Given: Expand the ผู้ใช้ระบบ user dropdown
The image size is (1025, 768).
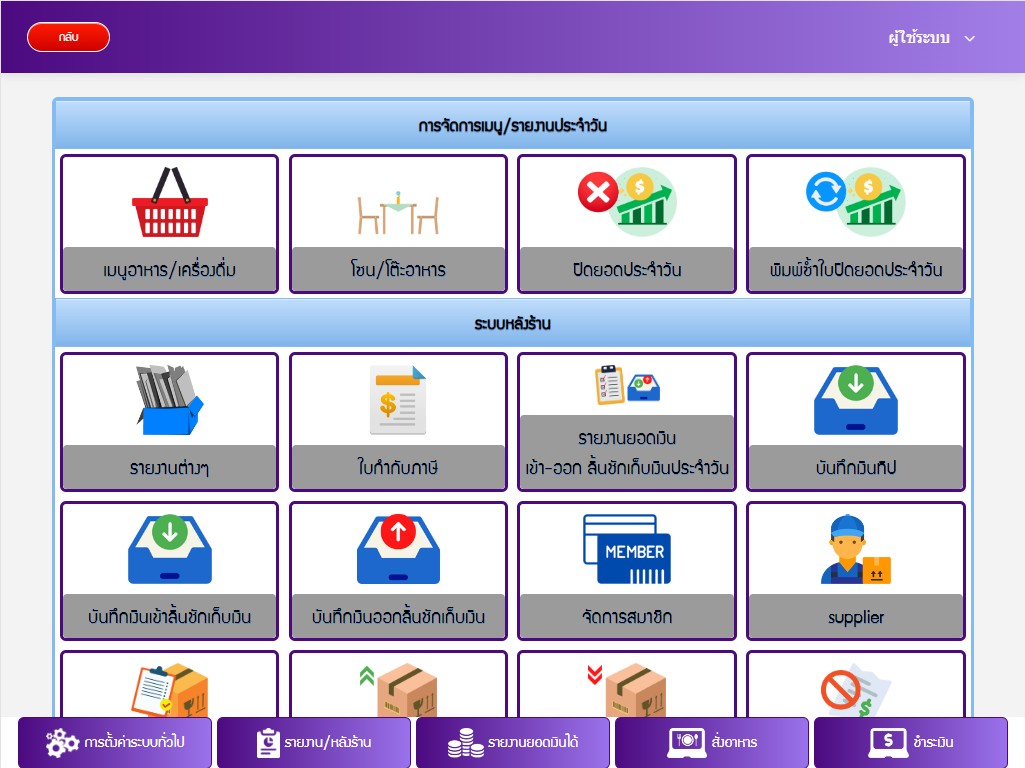Looking at the screenshot, I should 931,38.
